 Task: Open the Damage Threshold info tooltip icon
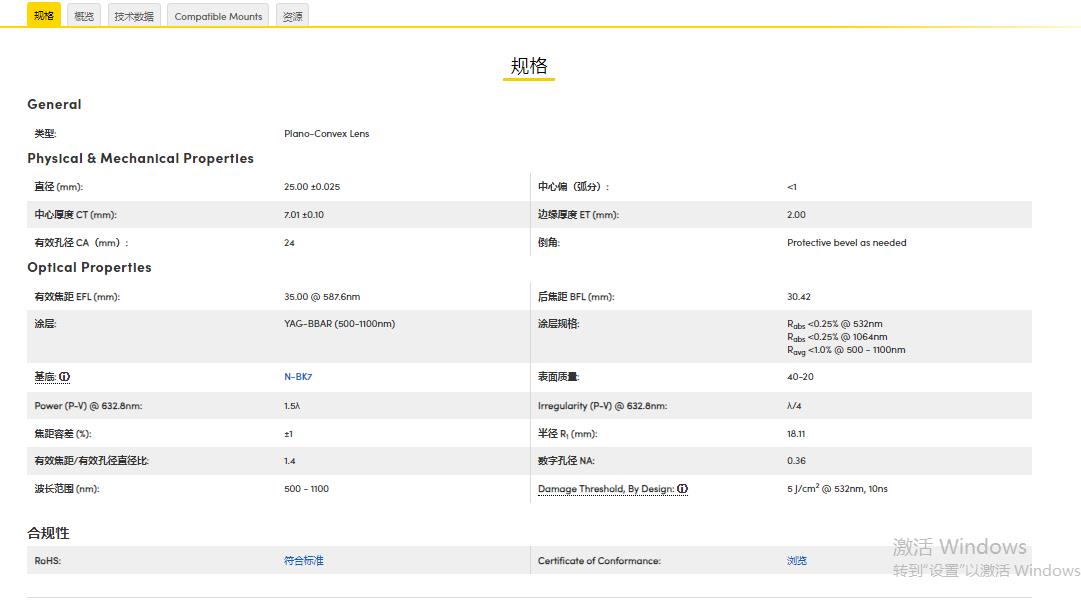[682, 489]
